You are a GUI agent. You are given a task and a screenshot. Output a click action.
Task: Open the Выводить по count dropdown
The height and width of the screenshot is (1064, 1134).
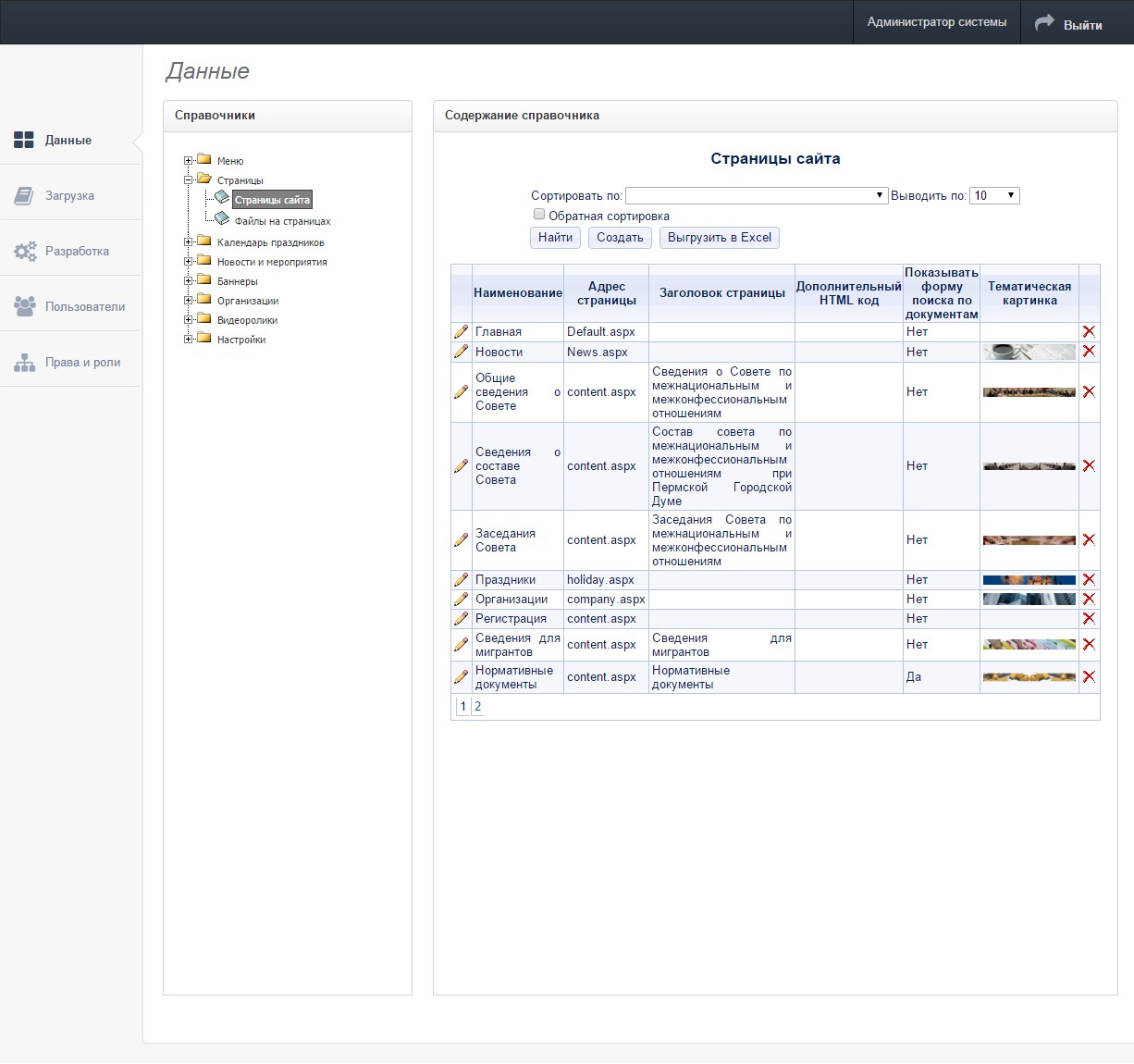click(993, 196)
